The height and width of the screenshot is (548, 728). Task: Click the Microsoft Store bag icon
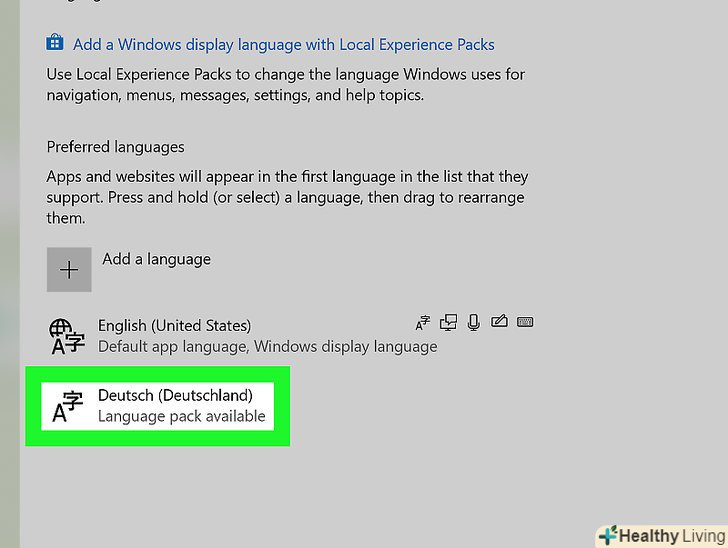(55, 42)
